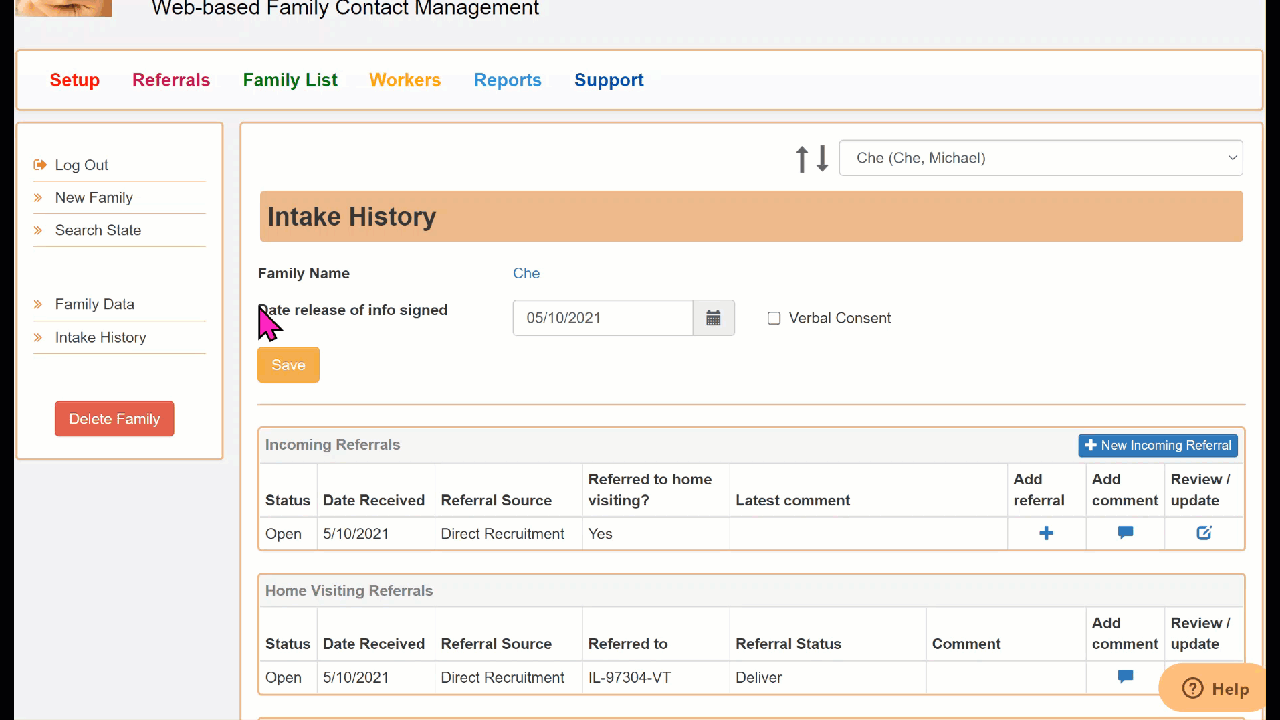Viewport: 1280px width, 720px height.
Task: Add comment icon in Home Visiting Referrals row
Action: click(1125, 677)
